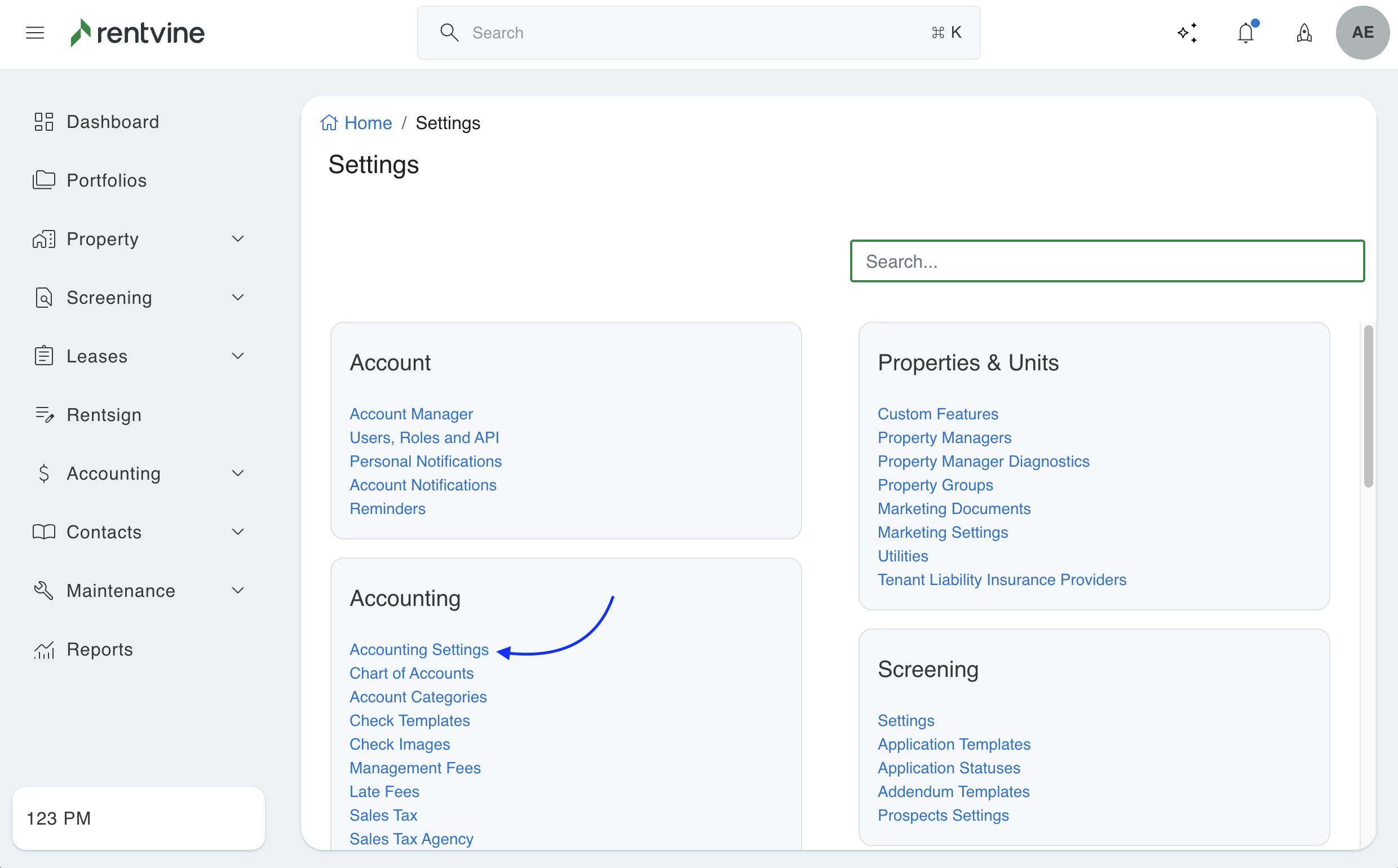The height and width of the screenshot is (868, 1398).
Task: Click the settings page vertical scrollbar
Action: pos(1368,406)
